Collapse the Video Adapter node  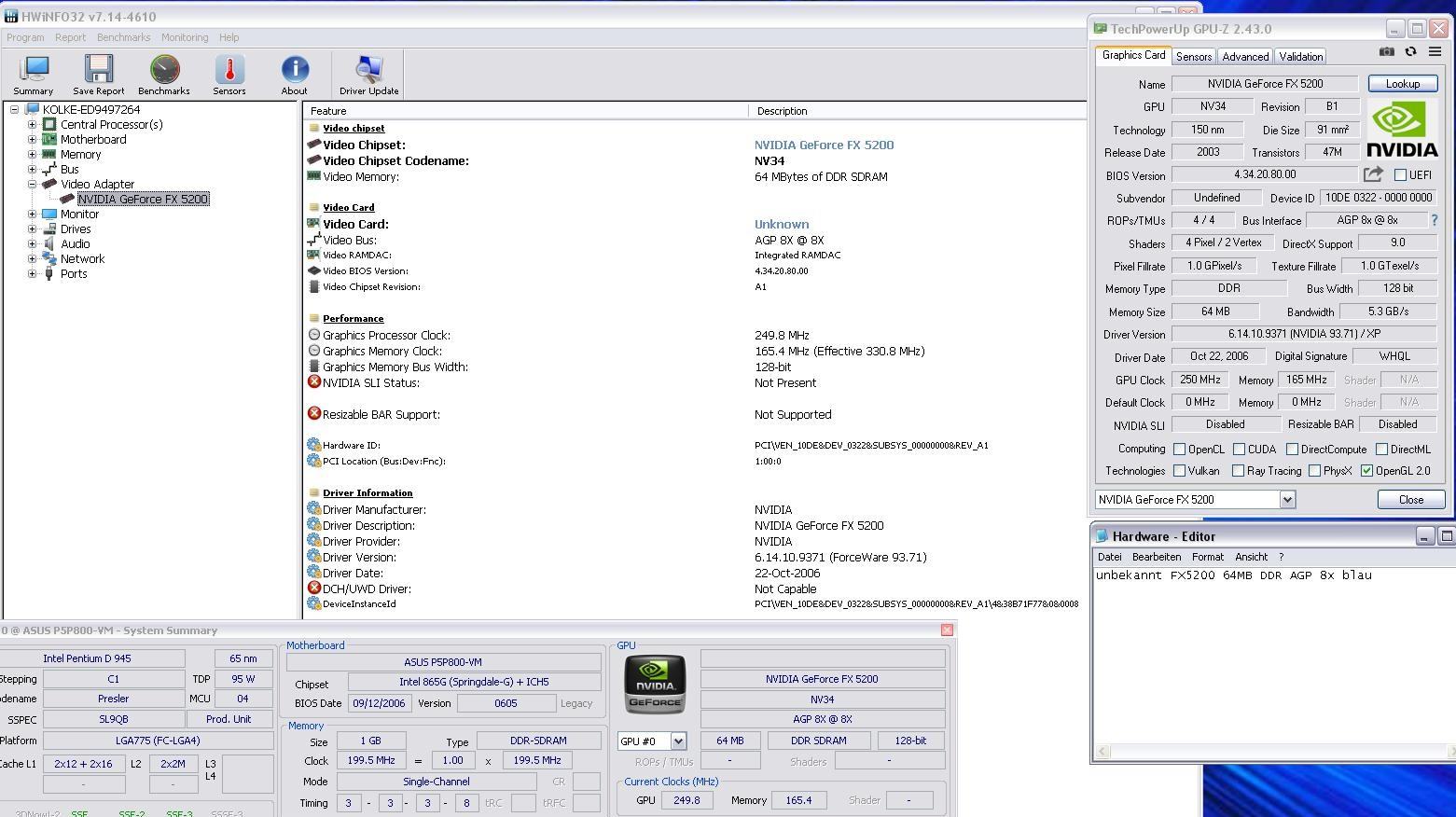click(x=32, y=184)
